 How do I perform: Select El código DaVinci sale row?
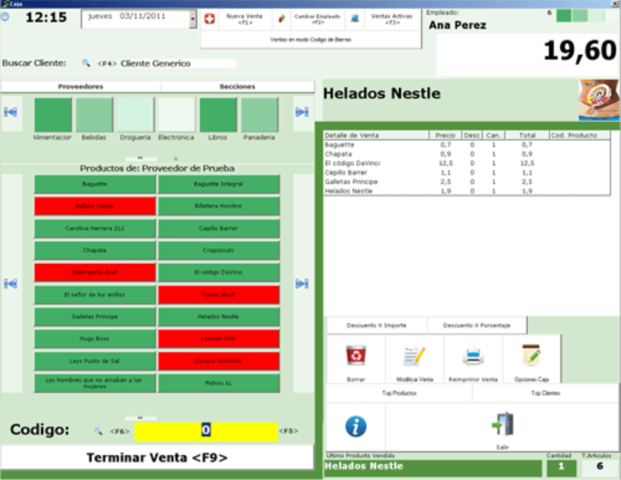467,163
